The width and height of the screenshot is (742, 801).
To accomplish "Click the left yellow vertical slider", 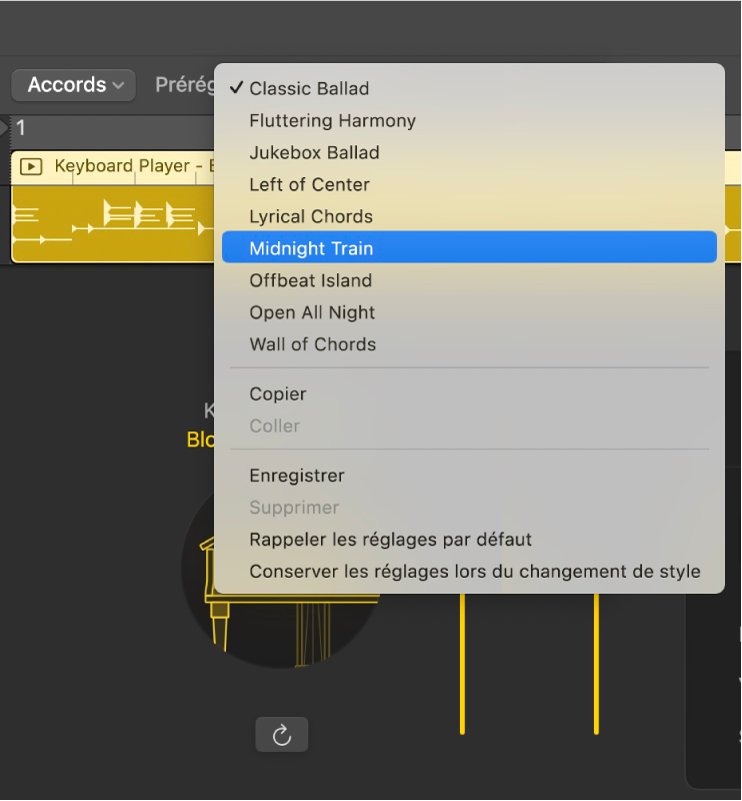I will [462, 663].
